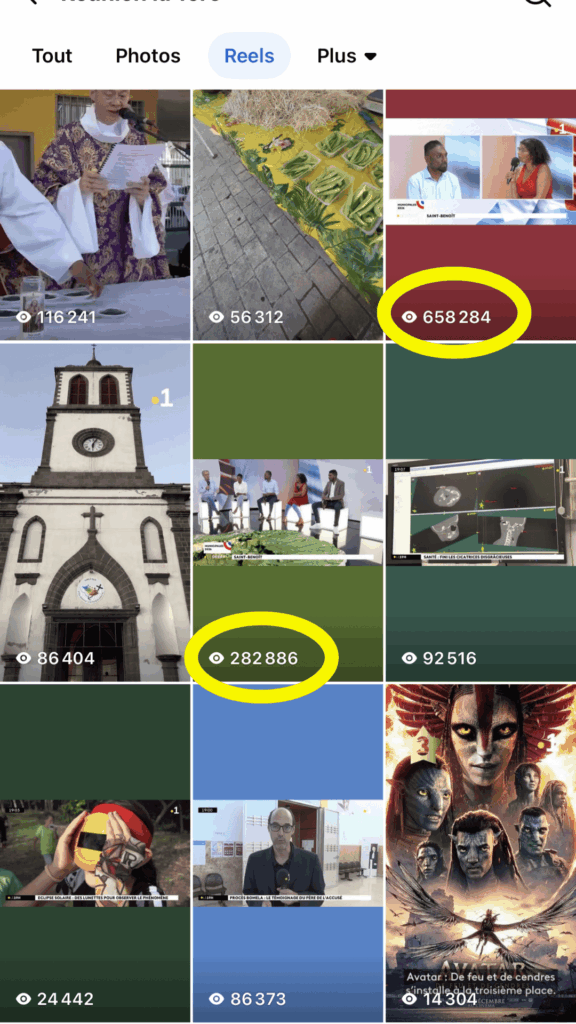
Task: Open the Procès Bohéla reporter reel
Action: pos(288,853)
